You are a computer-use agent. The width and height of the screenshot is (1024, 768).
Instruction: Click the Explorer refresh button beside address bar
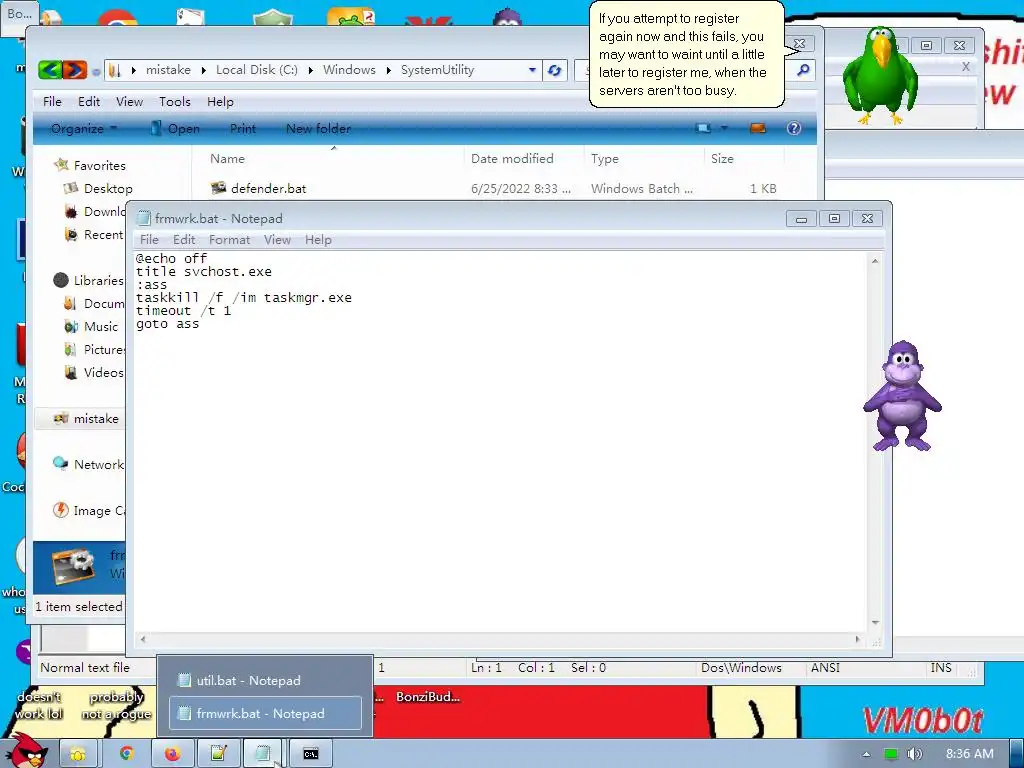coord(554,70)
